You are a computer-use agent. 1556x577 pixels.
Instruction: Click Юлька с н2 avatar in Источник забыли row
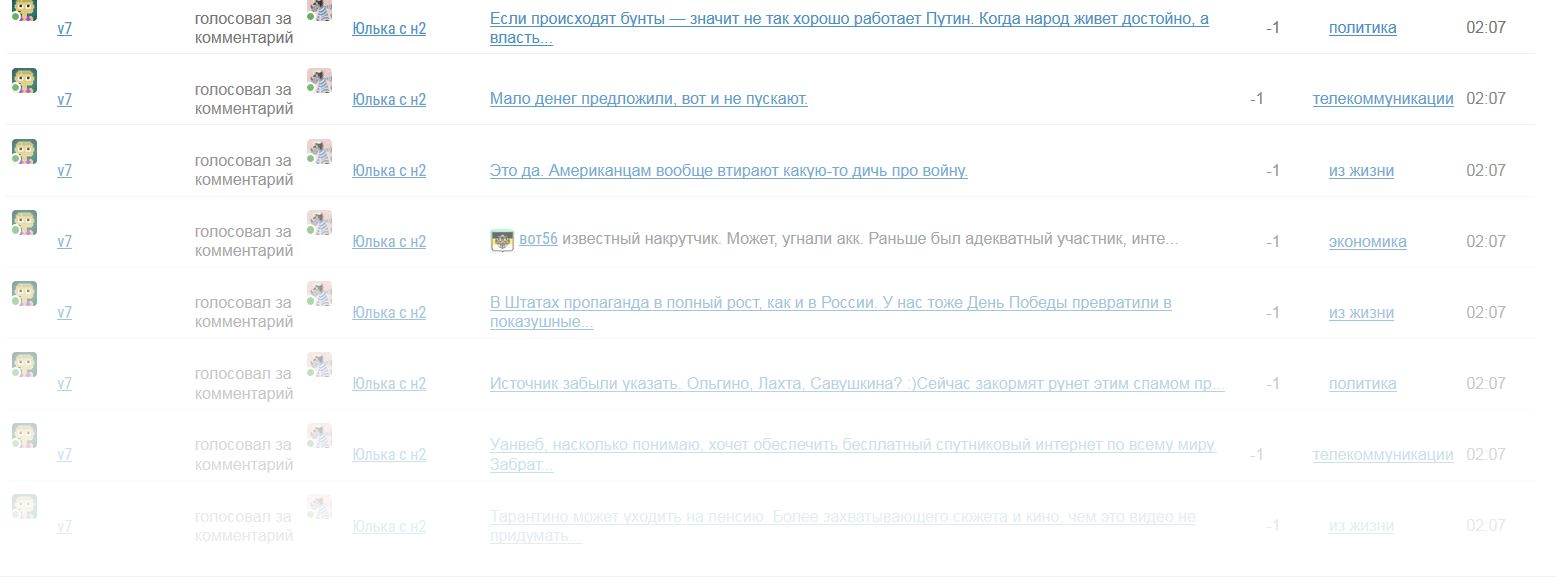pos(320,365)
